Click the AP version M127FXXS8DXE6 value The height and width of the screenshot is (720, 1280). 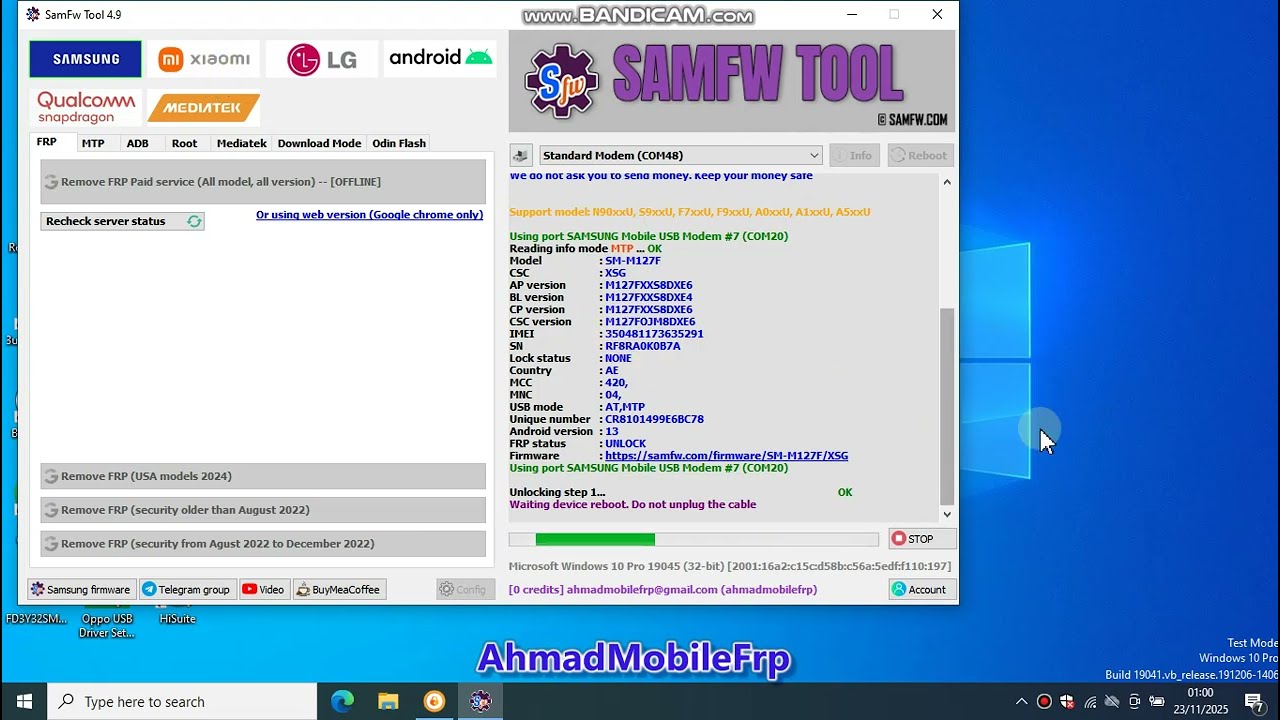649,285
